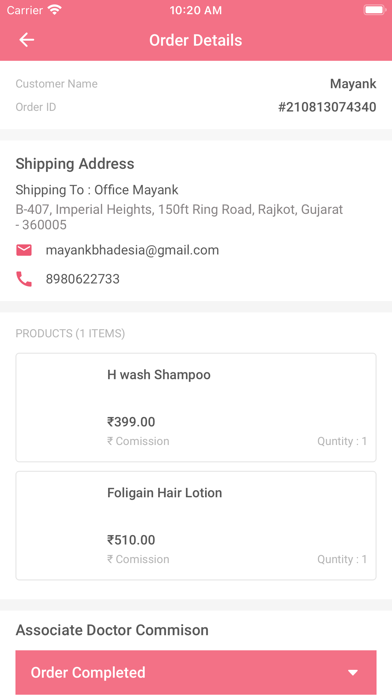Click the pink email envelope icon
This screenshot has height=696, width=392.
(x=24, y=250)
